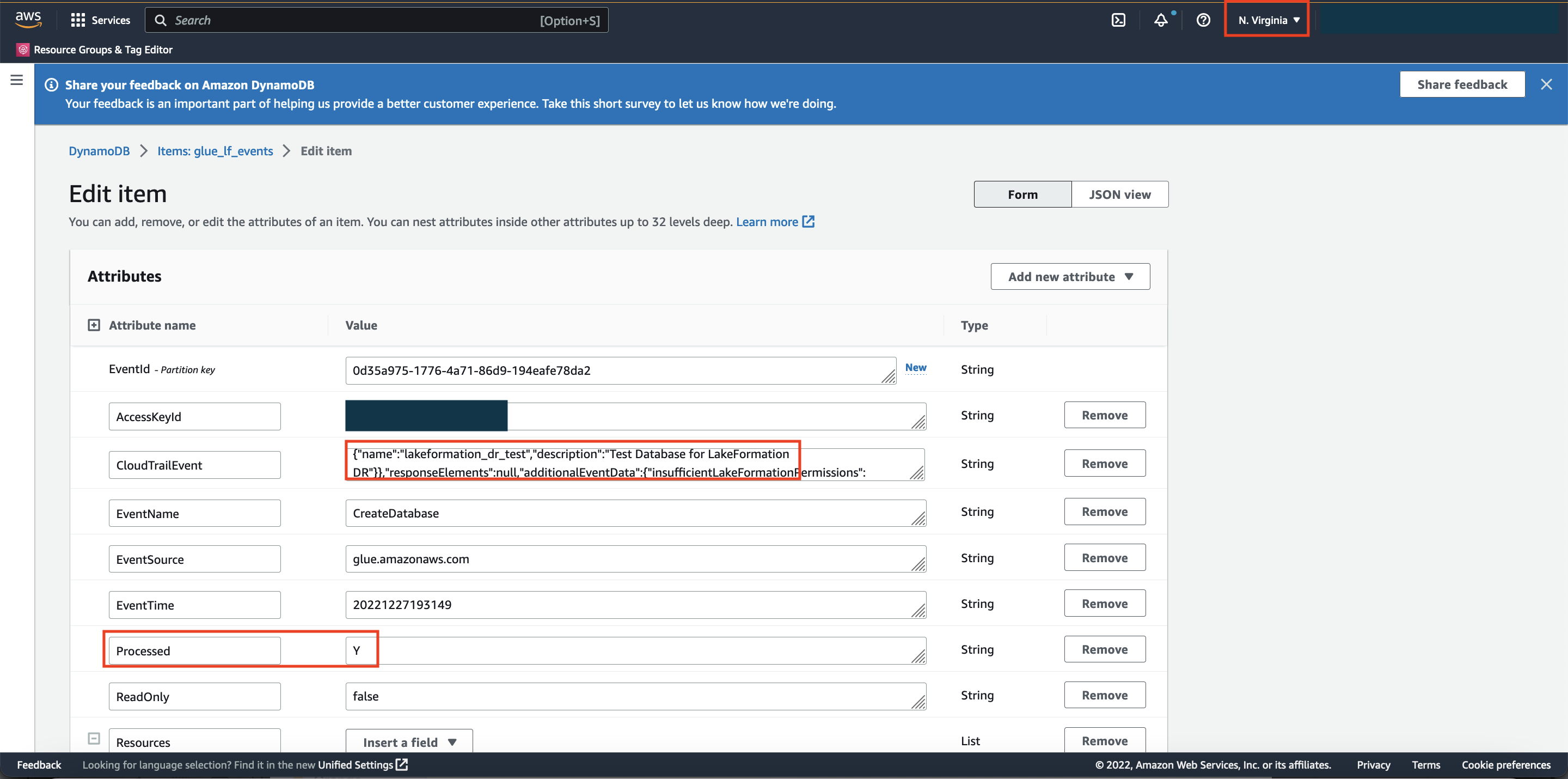This screenshot has height=779, width=1568.
Task: Edit the AccessKeyId attribute name field
Action: coord(195,417)
